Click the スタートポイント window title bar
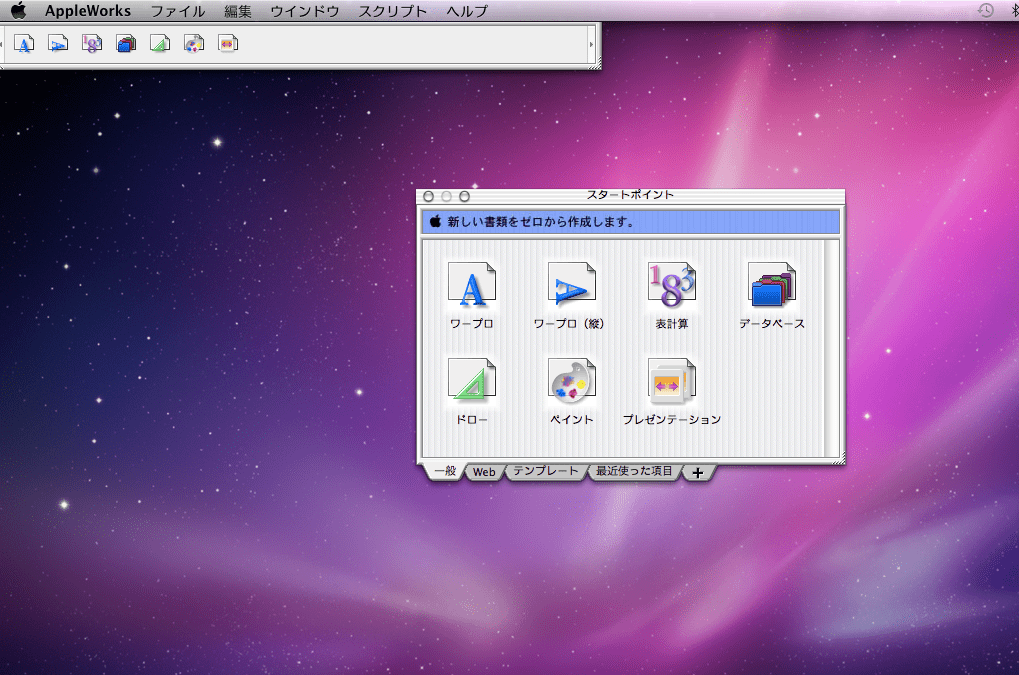 pyautogui.click(x=630, y=195)
